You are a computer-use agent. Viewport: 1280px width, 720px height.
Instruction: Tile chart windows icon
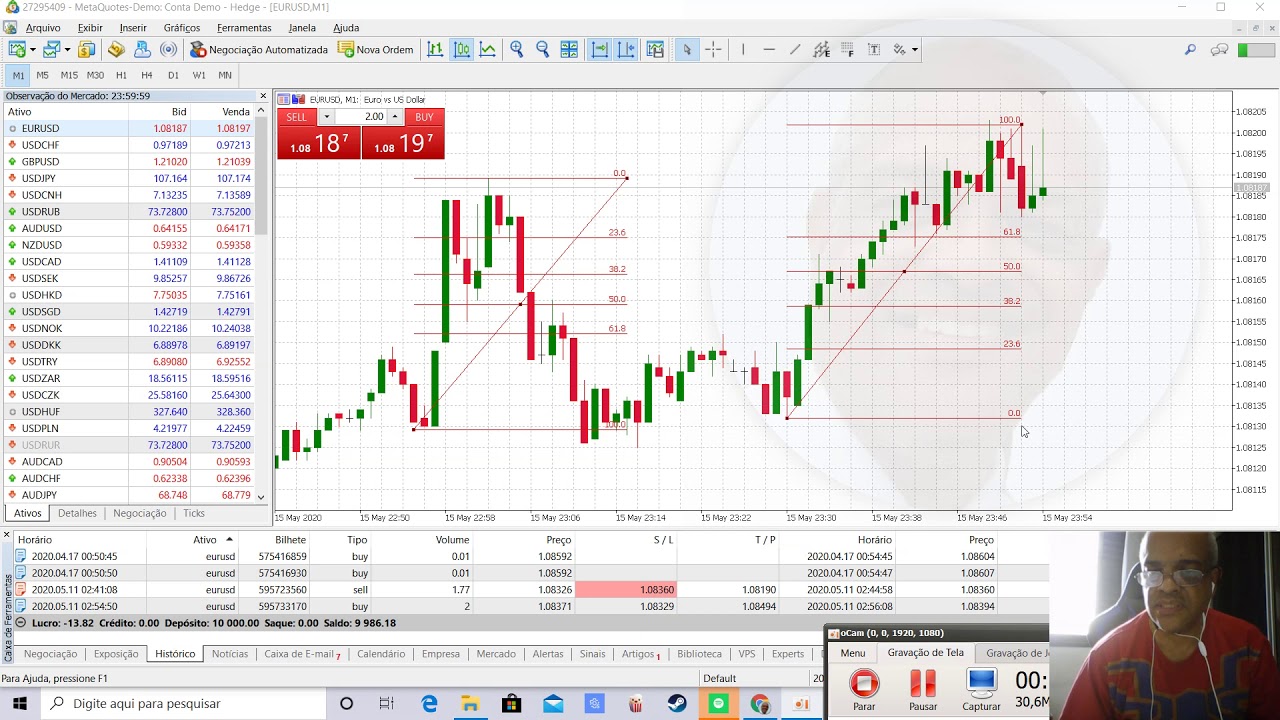coord(569,49)
